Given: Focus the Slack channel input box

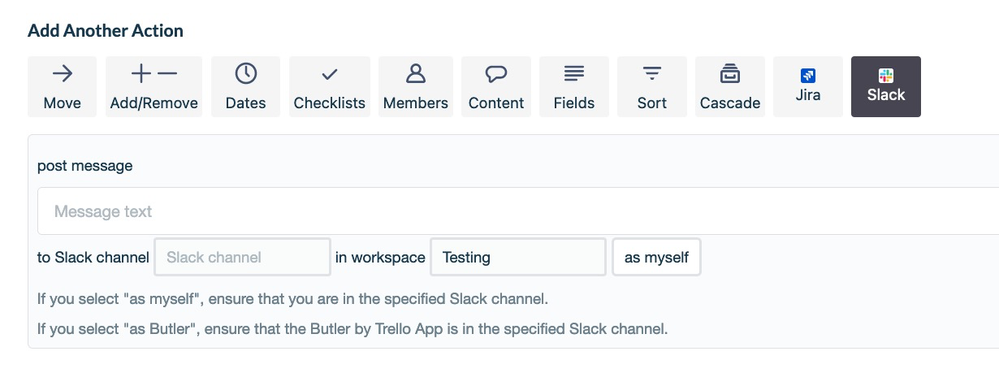Looking at the screenshot, I should (x=242, y=257).
